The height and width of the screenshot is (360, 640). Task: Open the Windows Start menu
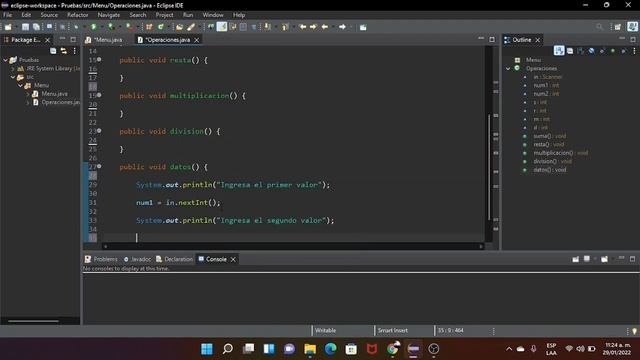[207, 349]
